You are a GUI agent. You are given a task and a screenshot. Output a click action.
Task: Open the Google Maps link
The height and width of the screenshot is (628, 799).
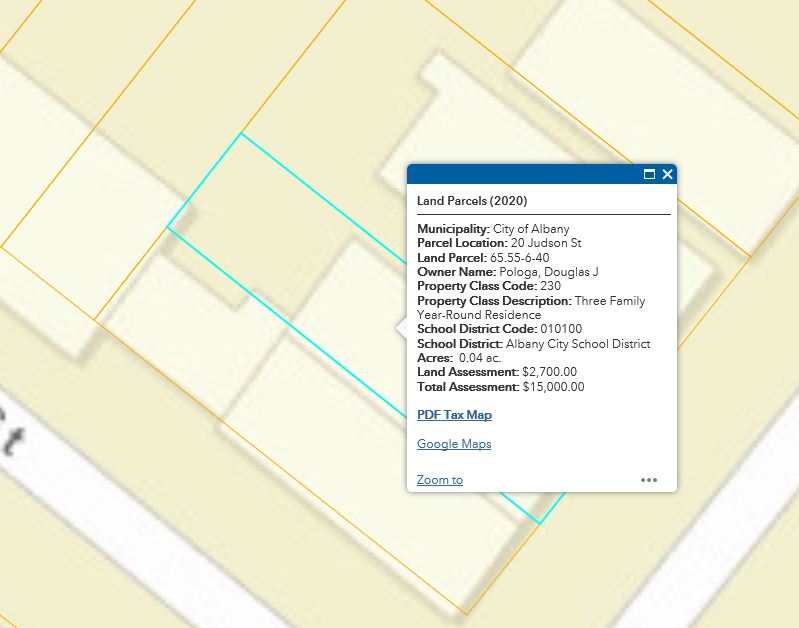coord(454,444)
